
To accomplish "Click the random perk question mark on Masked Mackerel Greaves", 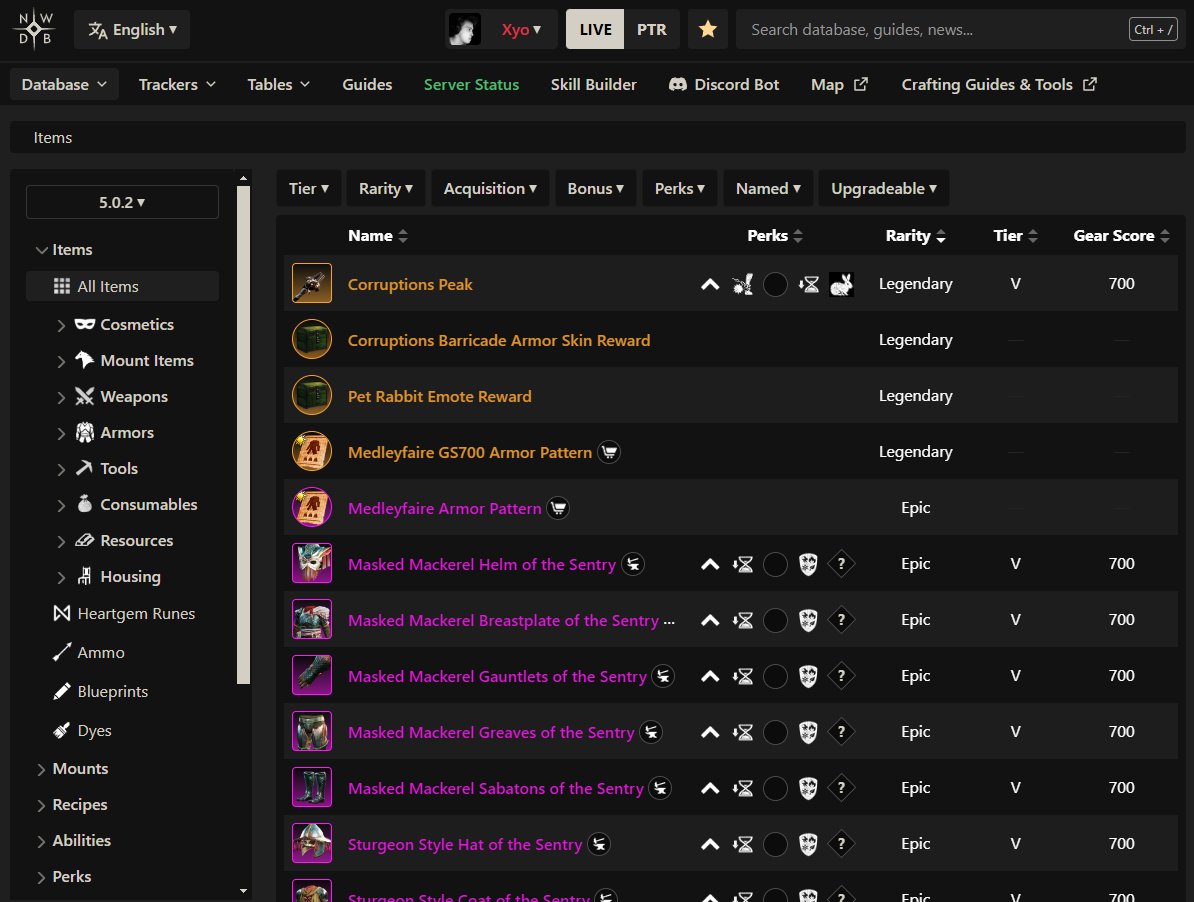I will [841, 732].
